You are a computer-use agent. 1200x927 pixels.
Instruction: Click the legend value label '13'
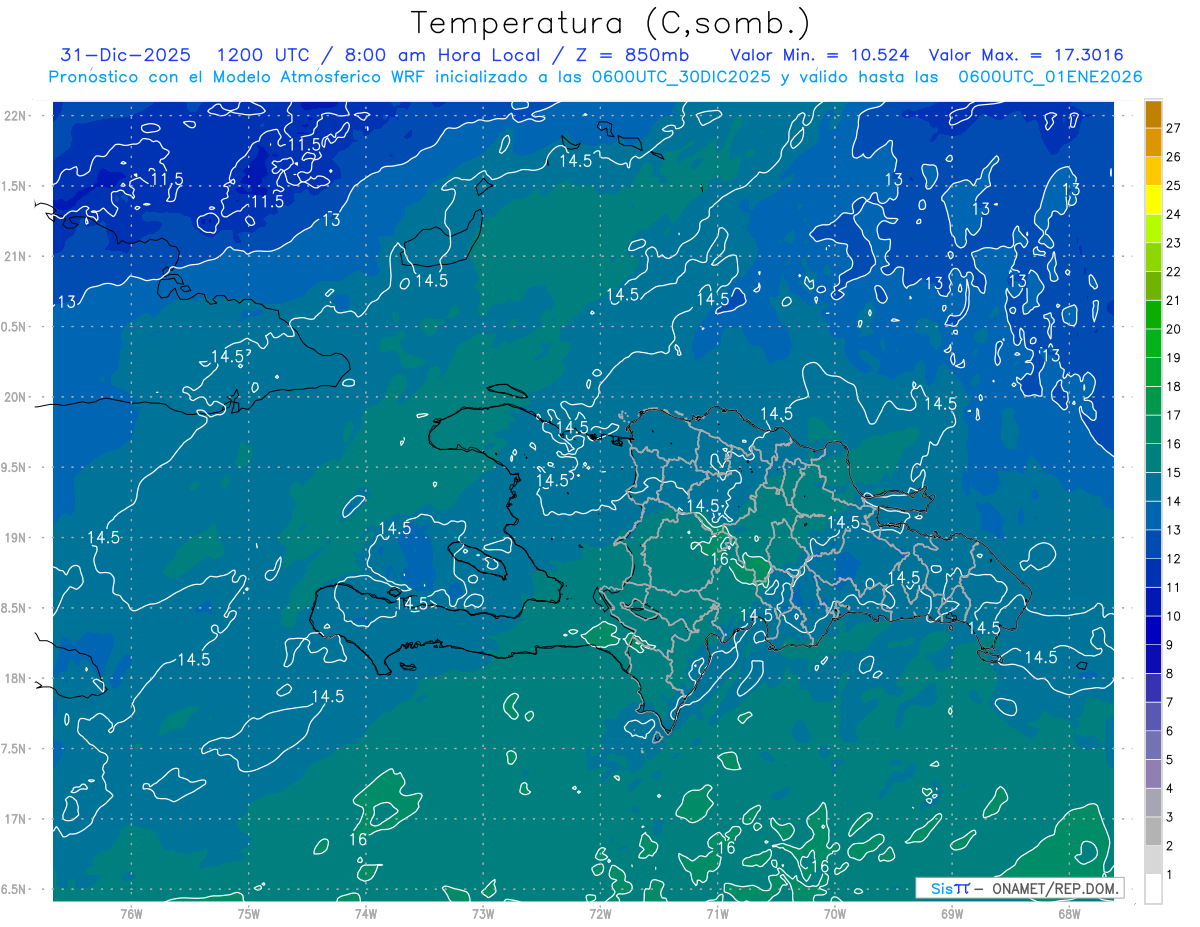click(1173, 530)
